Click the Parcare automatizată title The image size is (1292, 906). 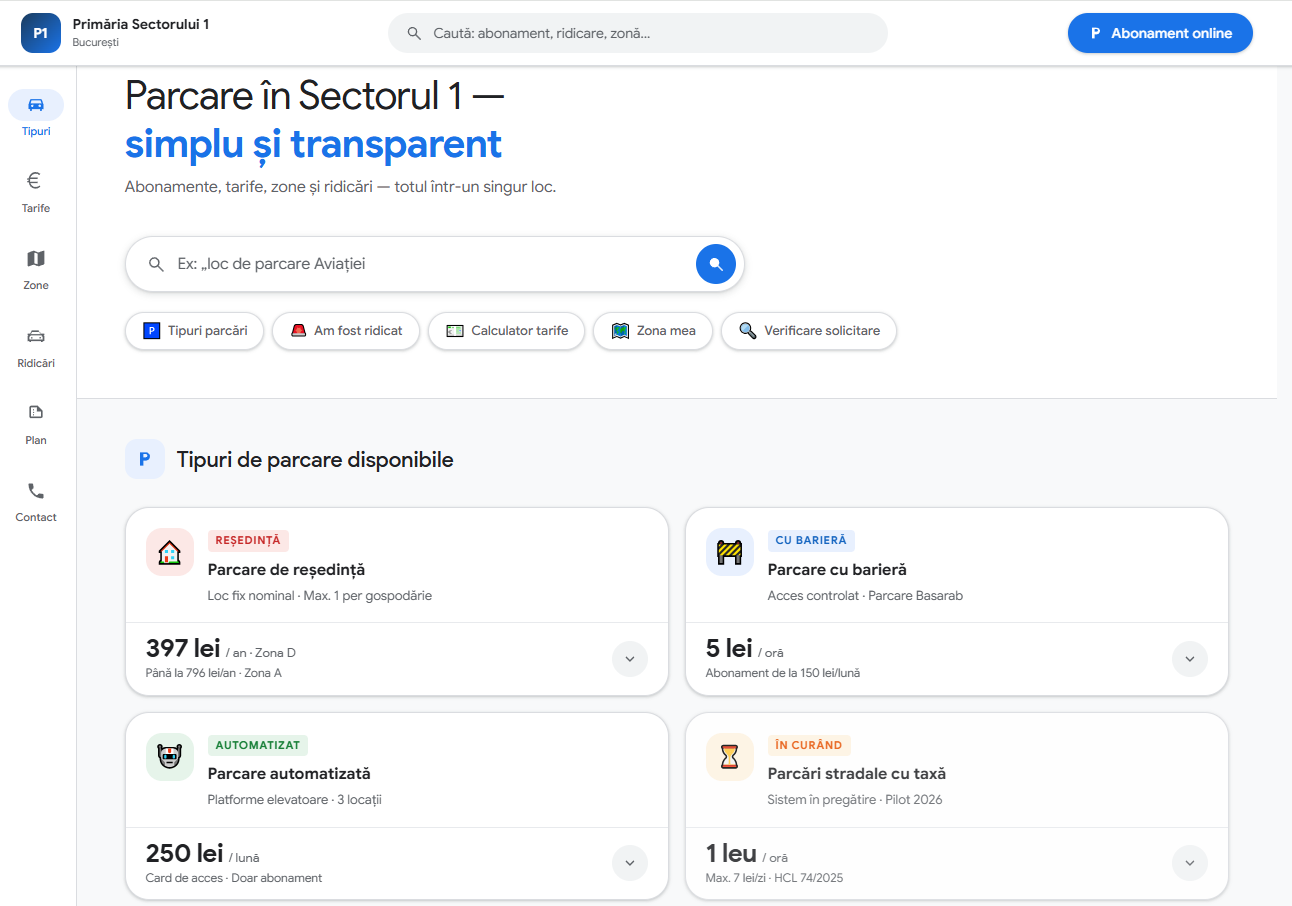[289, 774]
